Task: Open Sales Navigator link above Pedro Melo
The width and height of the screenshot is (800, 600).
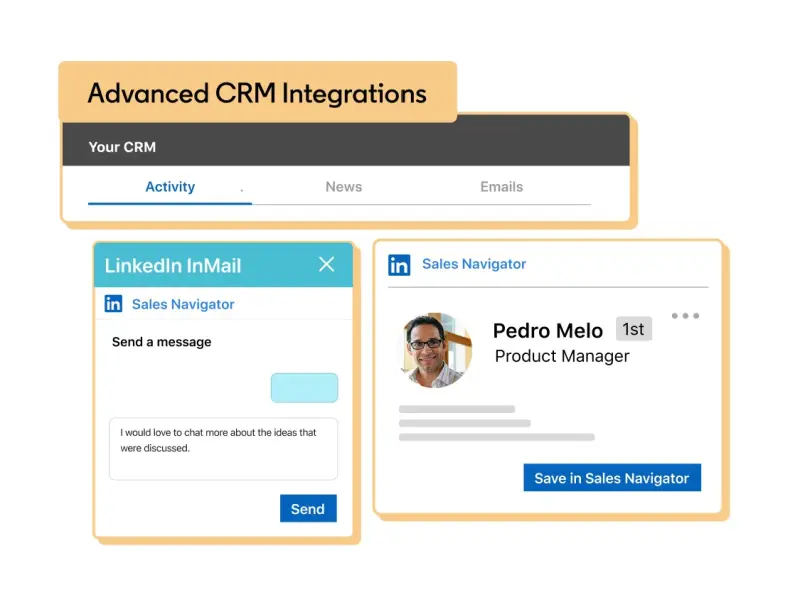Action: (473, 264)
